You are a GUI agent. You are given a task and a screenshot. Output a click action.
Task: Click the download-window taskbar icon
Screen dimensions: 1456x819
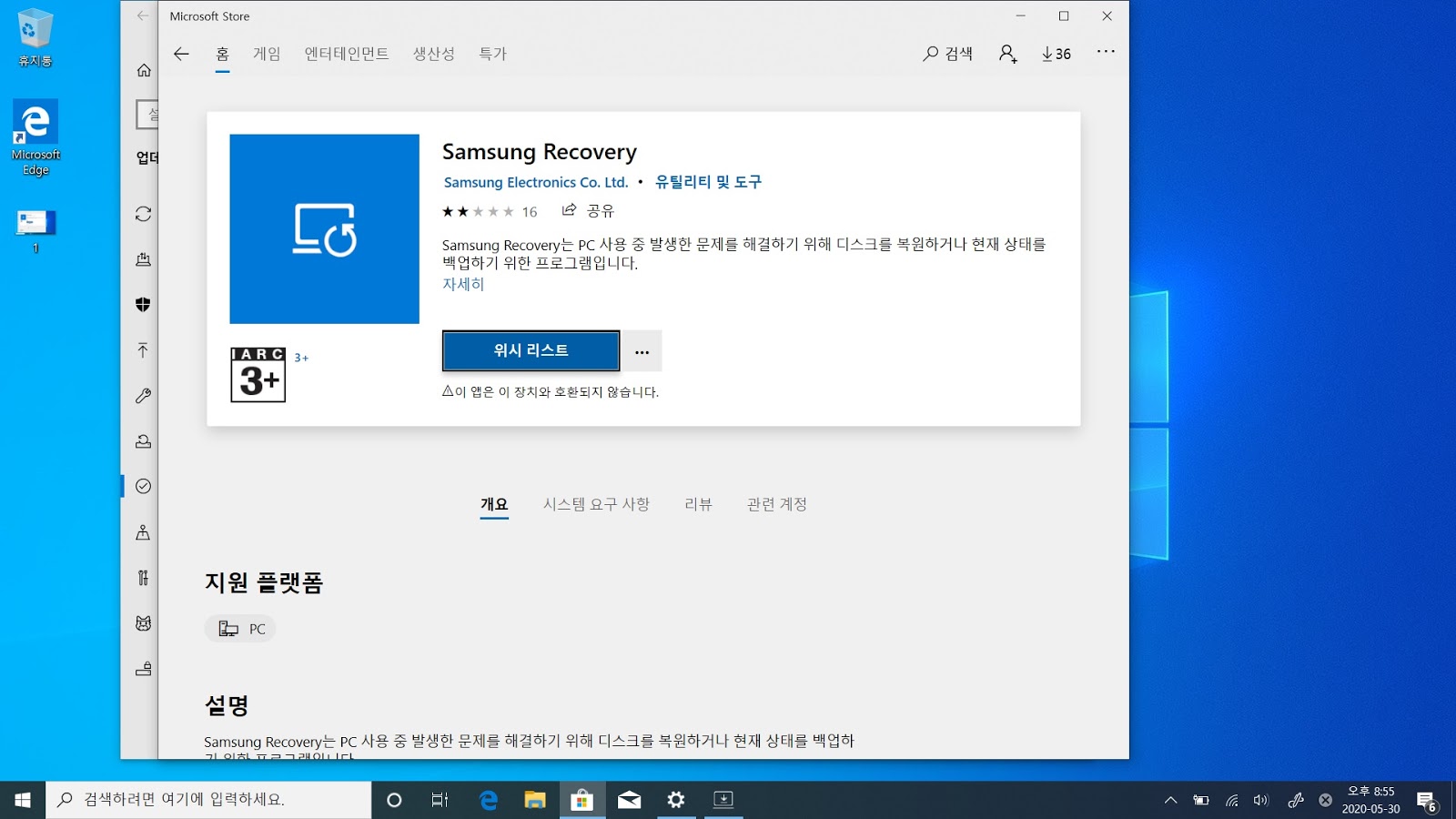723,800
